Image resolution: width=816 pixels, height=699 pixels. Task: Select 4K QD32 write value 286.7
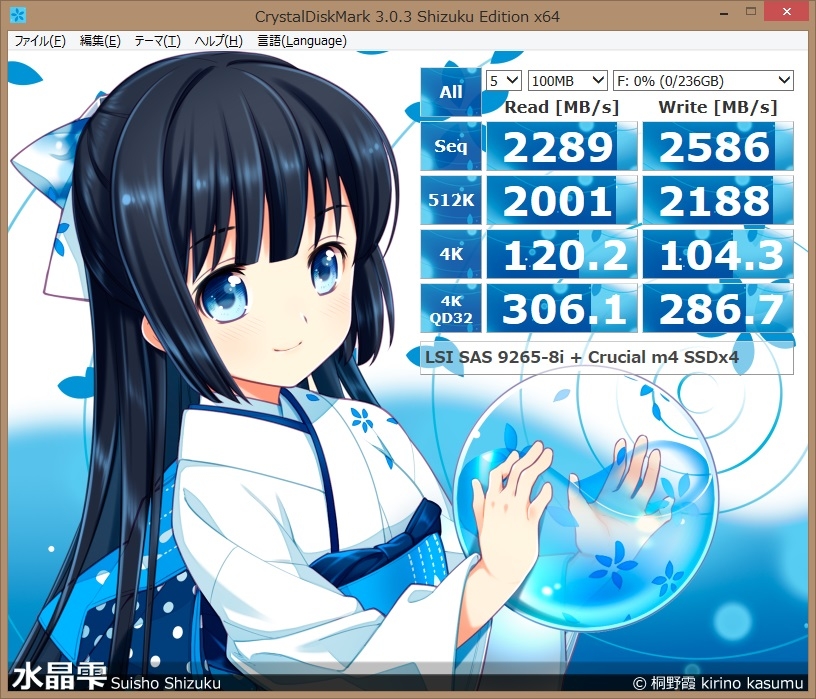[718, 308]
